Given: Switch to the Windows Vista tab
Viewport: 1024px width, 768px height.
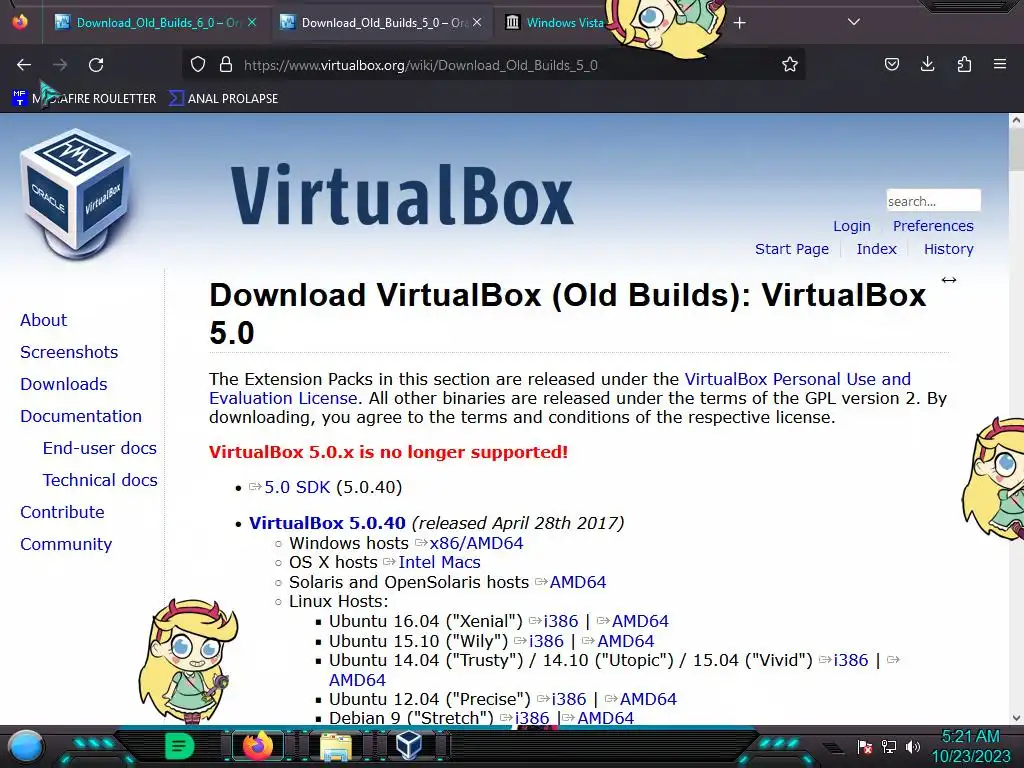Looking at the screenshot, I should (555, 23).
